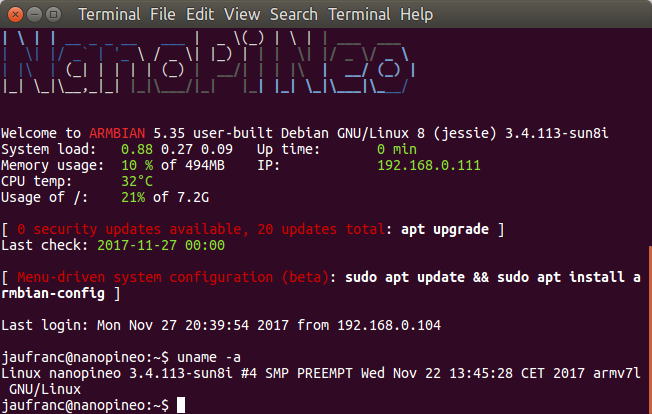This screenshot has height=414, width=652.
Task: Open the Terminal menu next to Help
Action: click(359, 15)
